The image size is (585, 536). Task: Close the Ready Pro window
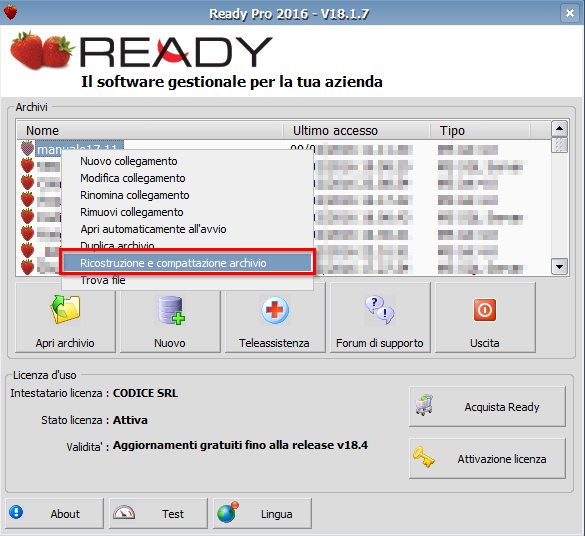(x=570, y=13)
